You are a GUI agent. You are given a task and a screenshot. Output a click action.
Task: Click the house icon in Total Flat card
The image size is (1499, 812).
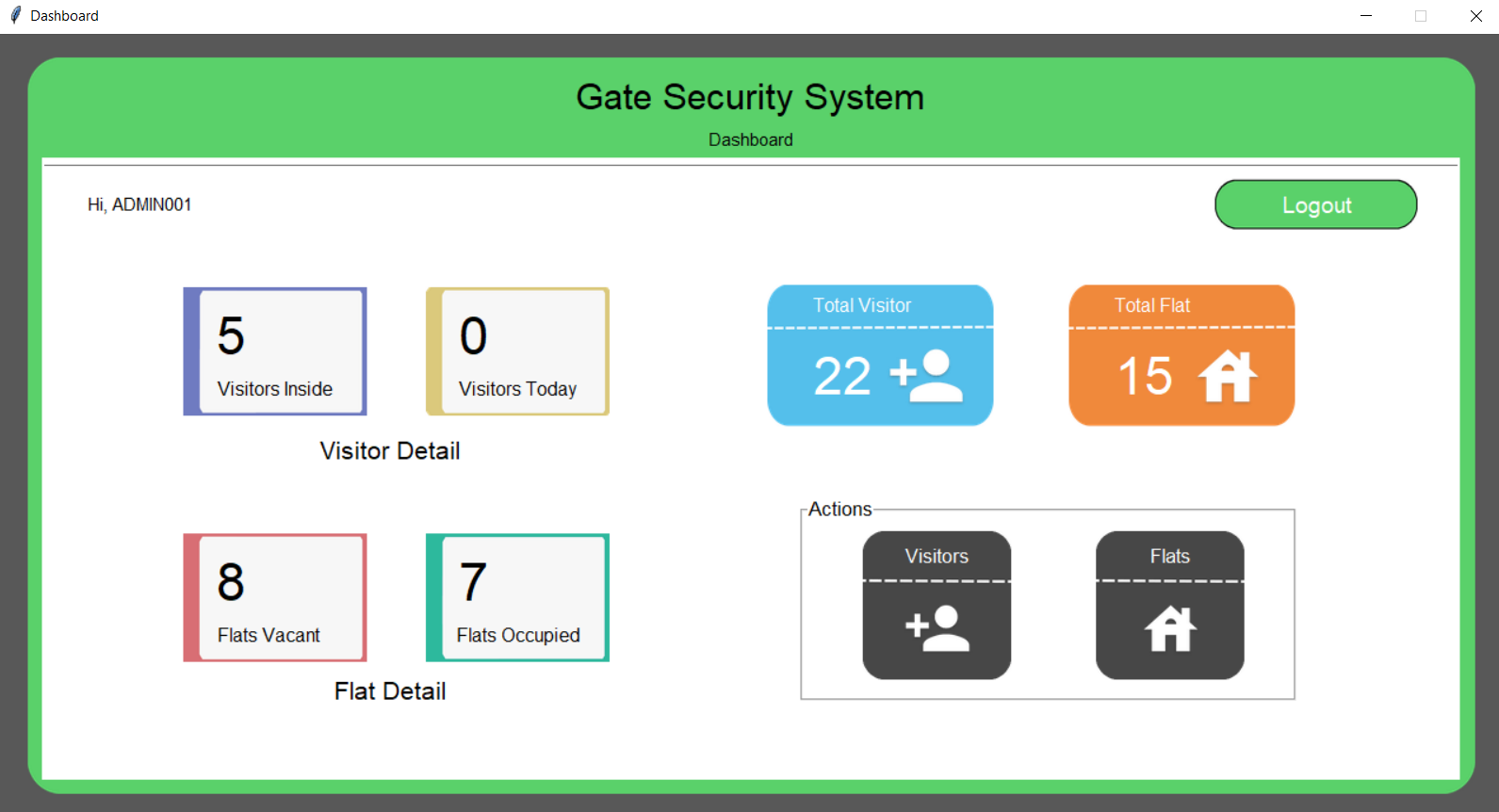(x=1227, y=376)
